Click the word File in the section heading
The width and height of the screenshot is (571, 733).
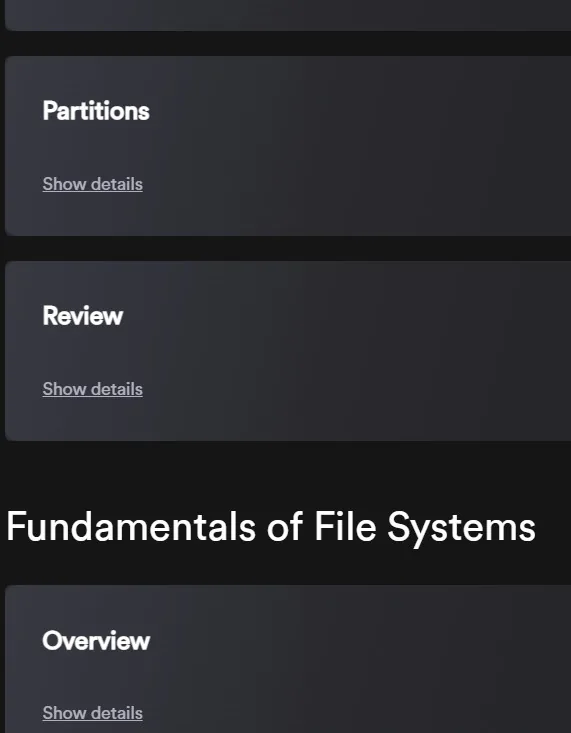click(x=345, y=526)
